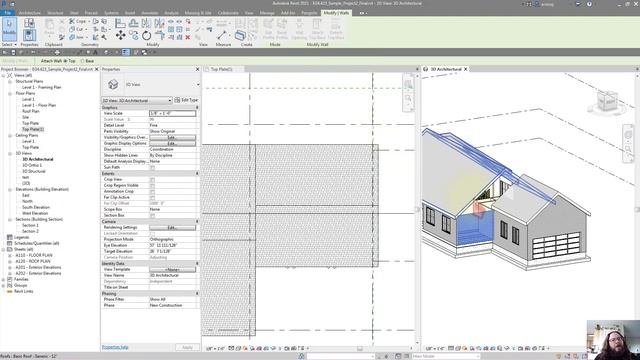Viewport: 640px width, 360px height.
Task: Open the Annotate ribbon tab
Action: point(149,13)
